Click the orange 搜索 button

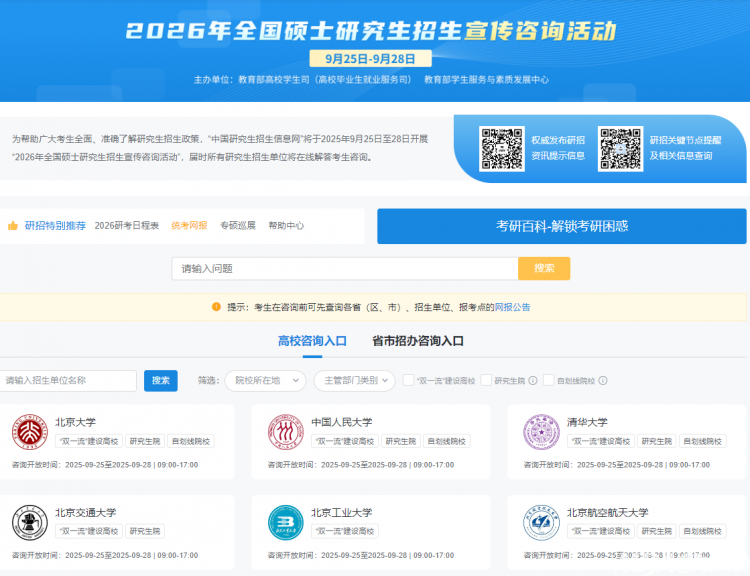(x=544, y=268)
